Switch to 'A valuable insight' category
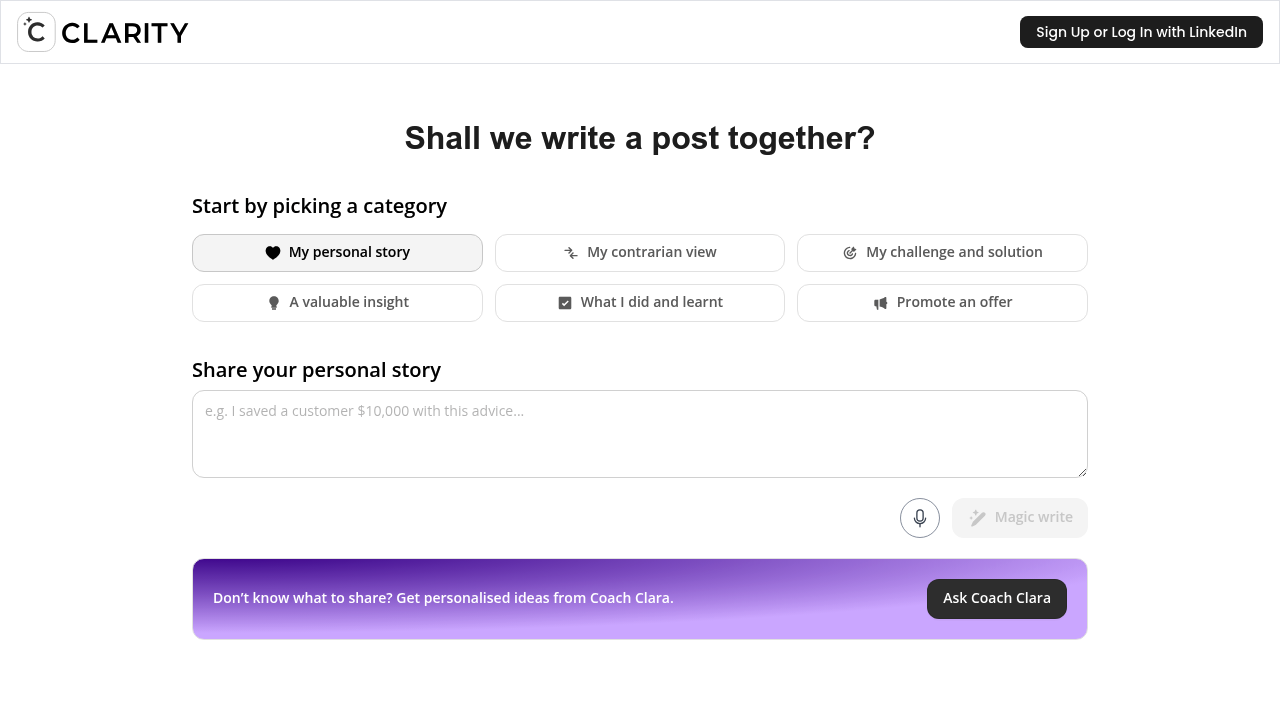Screen dimensions: 1280x720 [x=337, y=302]
